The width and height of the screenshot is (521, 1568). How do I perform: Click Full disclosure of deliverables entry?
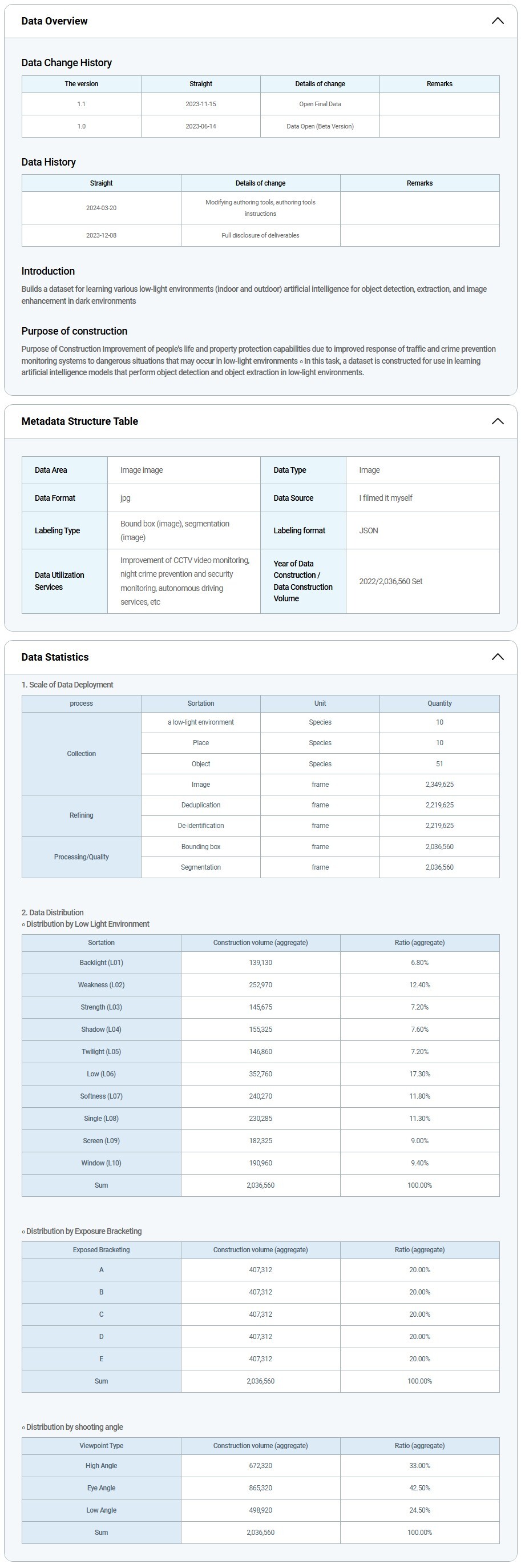(260, 236)
